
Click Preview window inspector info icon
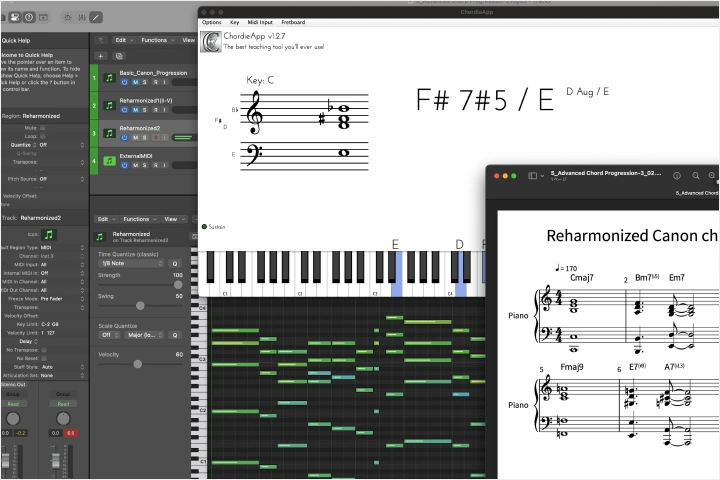676,175
